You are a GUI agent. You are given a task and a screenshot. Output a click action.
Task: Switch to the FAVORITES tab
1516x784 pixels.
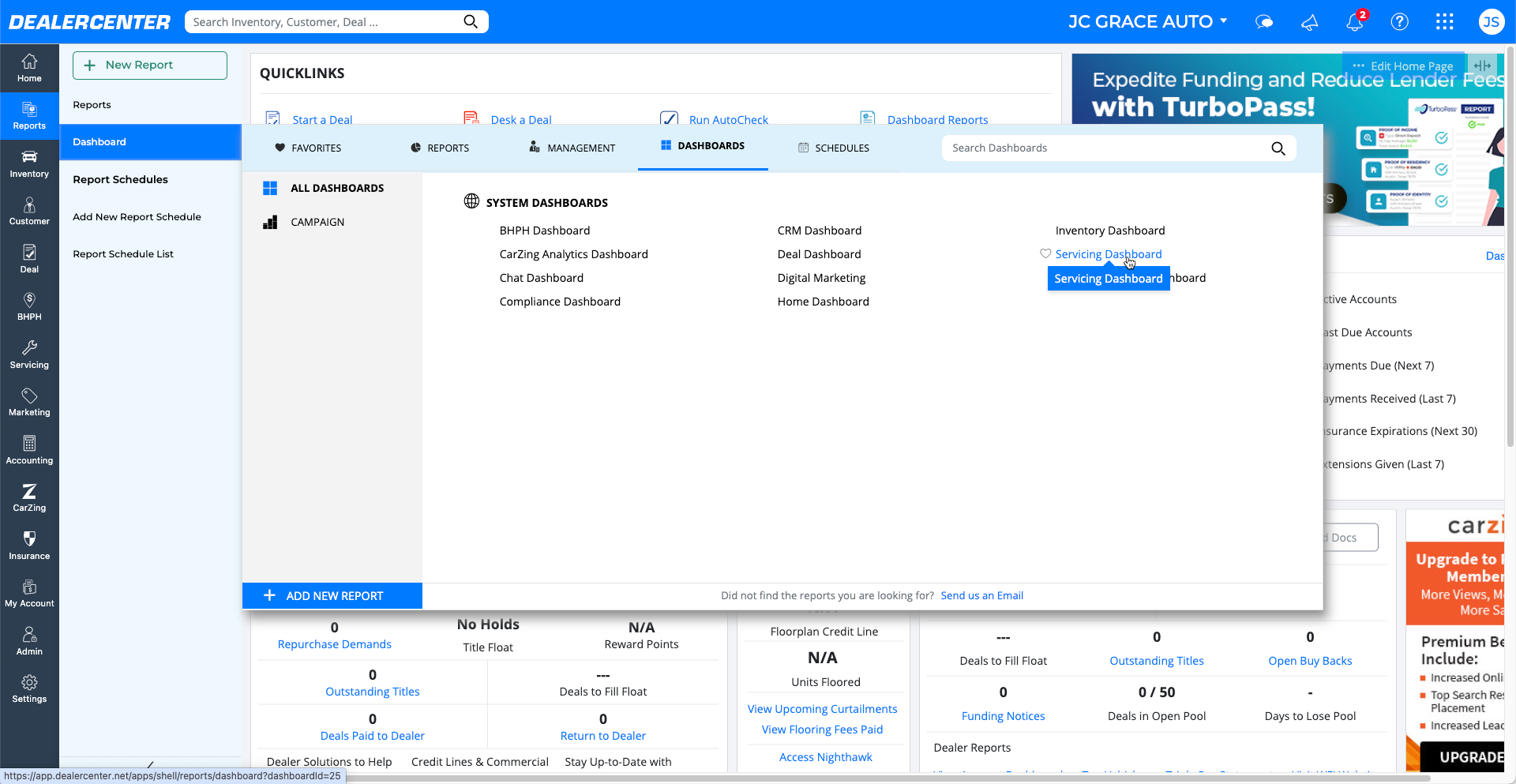point(308,148)
